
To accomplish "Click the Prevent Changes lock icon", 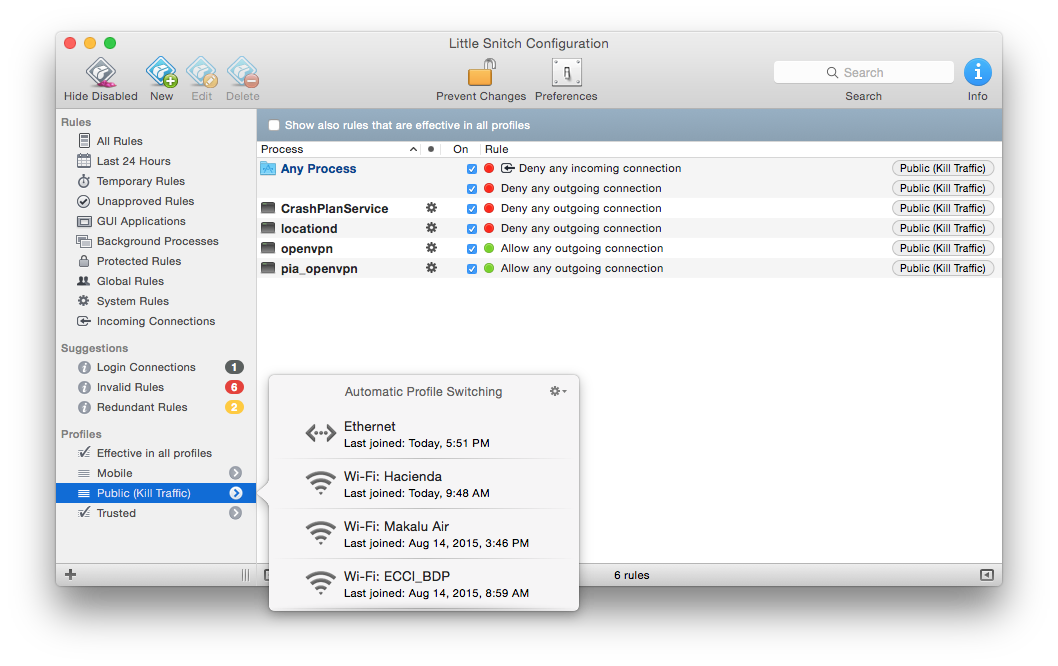I will (x=481, y=73).
